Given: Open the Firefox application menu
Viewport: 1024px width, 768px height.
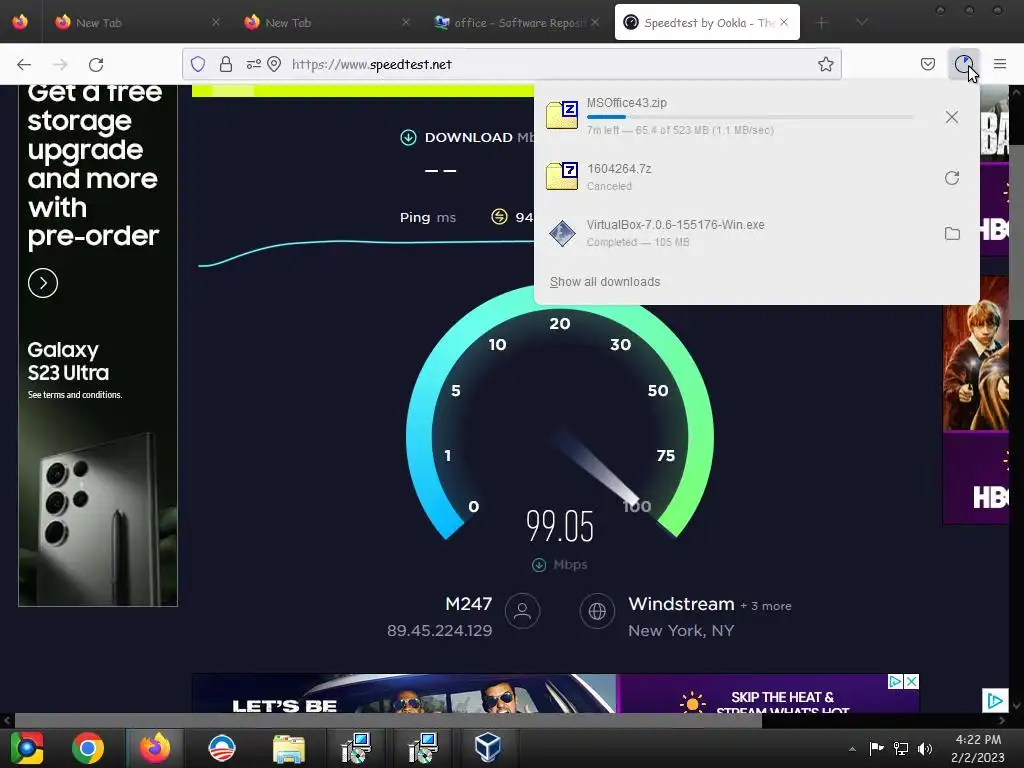Looking at the screenshot, I should tap(1000, 64).
